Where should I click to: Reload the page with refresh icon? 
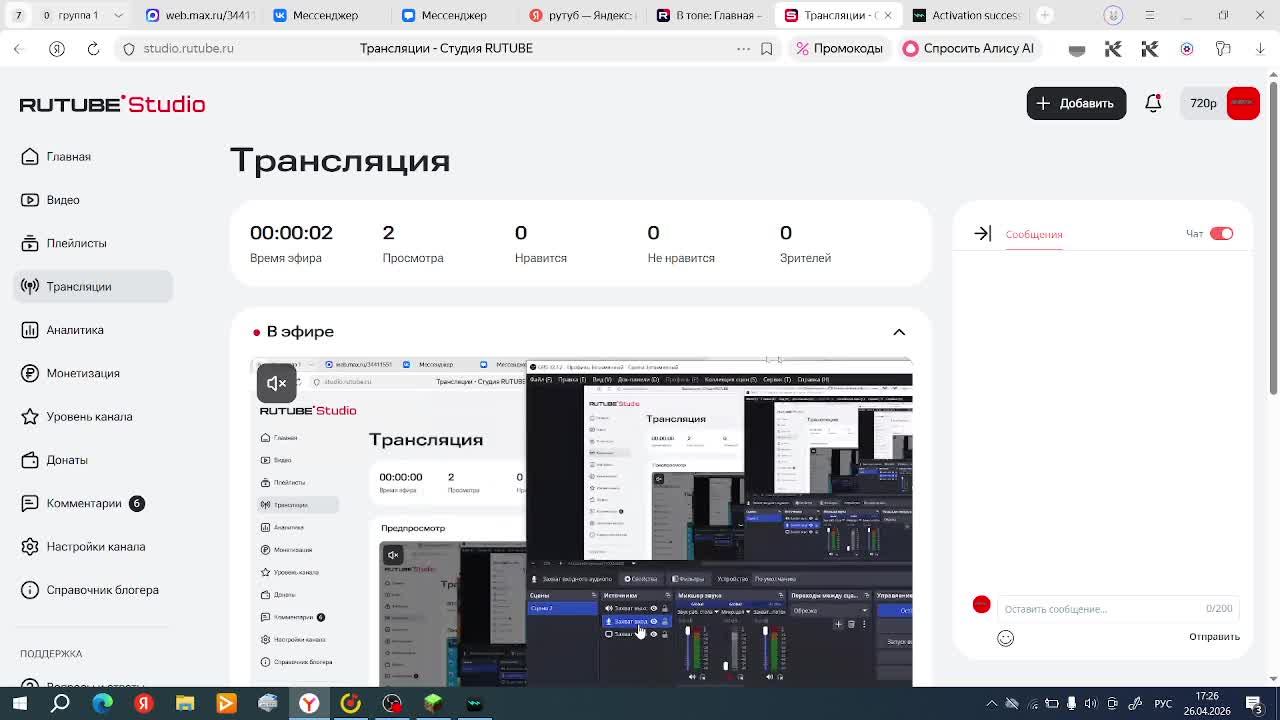click(x=93, y=48)
